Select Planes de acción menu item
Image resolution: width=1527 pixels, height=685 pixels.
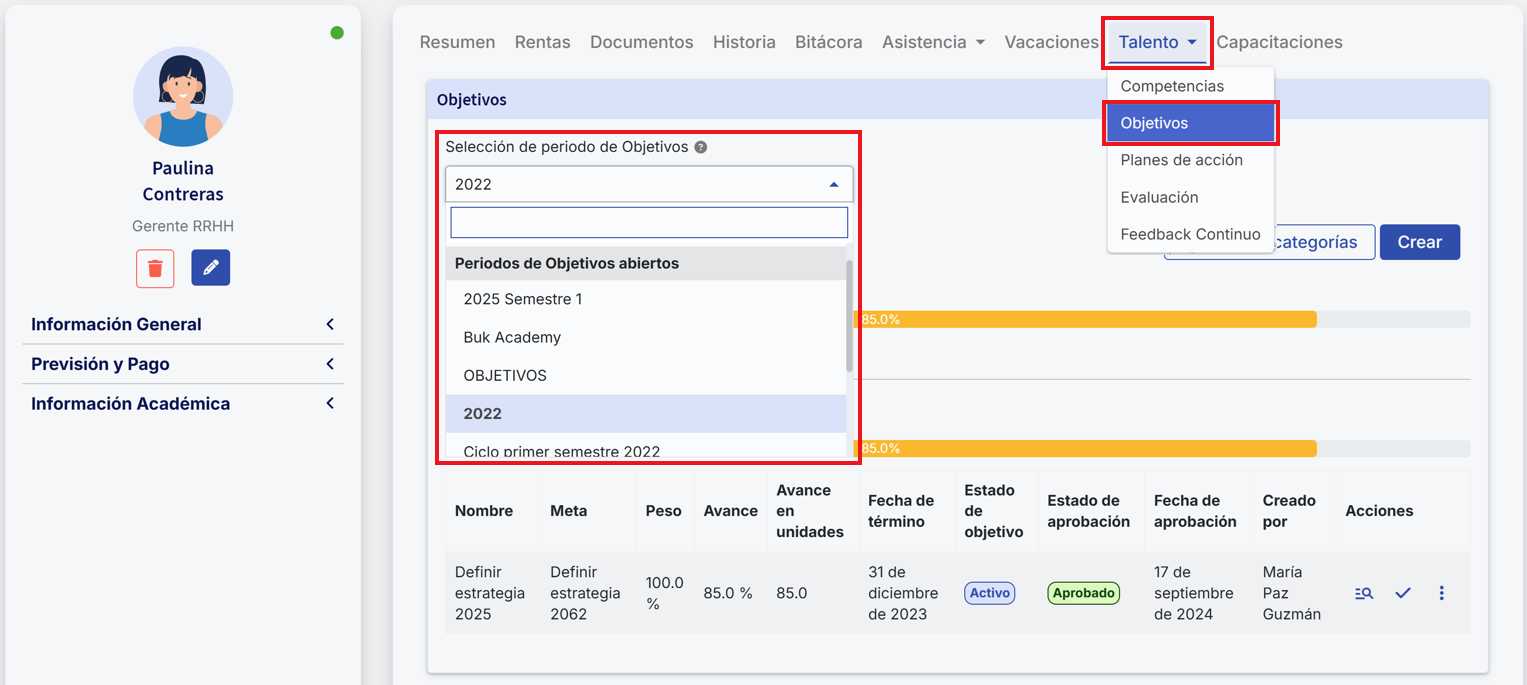coord(1181,160)
